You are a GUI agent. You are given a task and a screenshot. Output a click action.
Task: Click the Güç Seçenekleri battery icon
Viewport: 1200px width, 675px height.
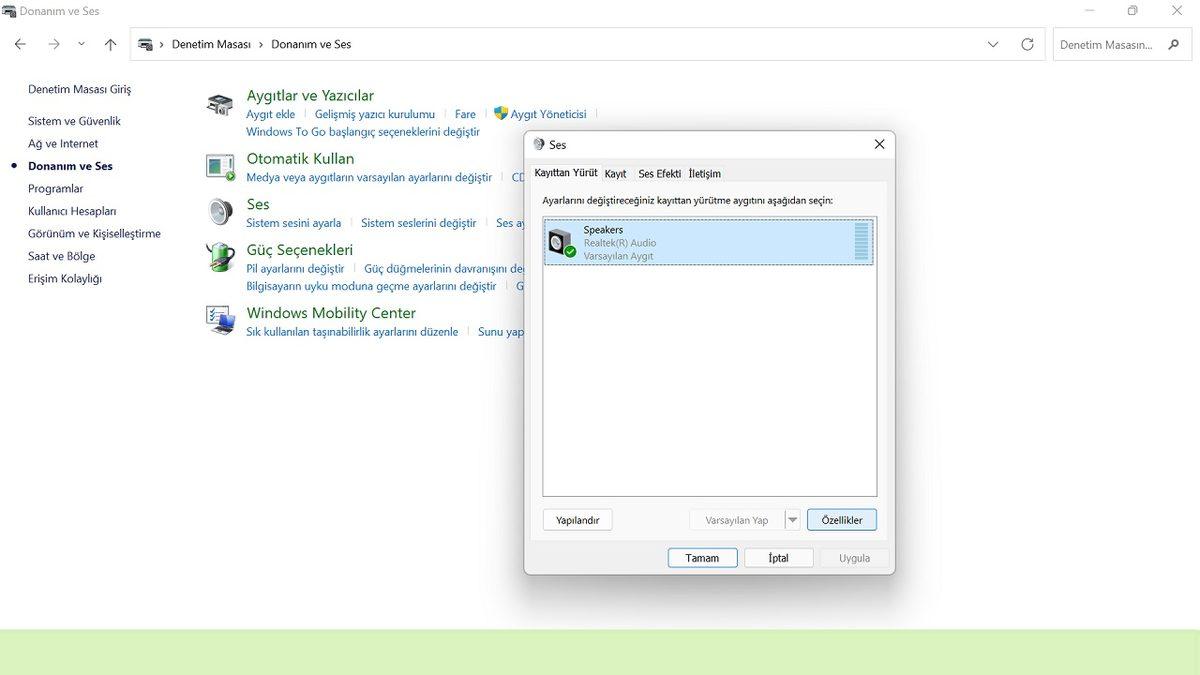[x=220, y=257]
